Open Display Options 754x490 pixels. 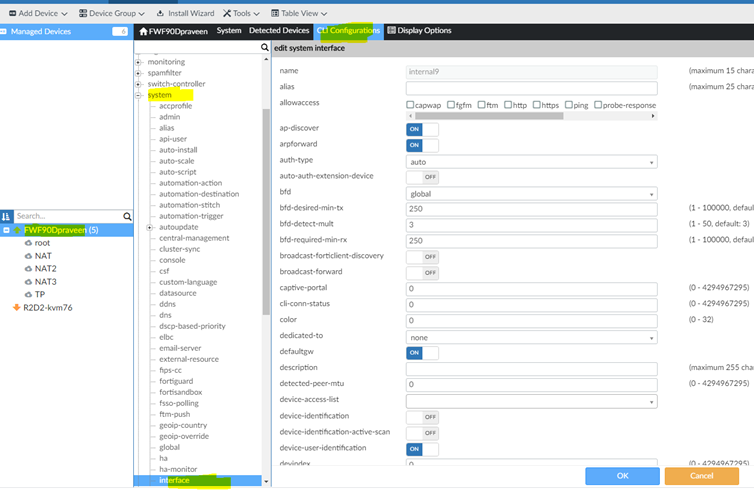pos(419,31)
